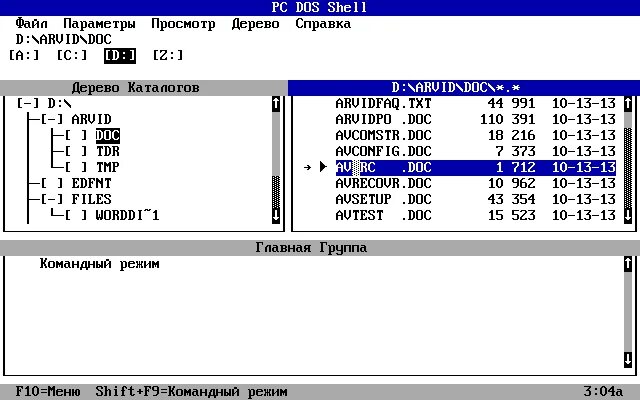This screenshot has width=640, height=400.
Task: Select the FILES directory in tree
Action: point(91,199)
